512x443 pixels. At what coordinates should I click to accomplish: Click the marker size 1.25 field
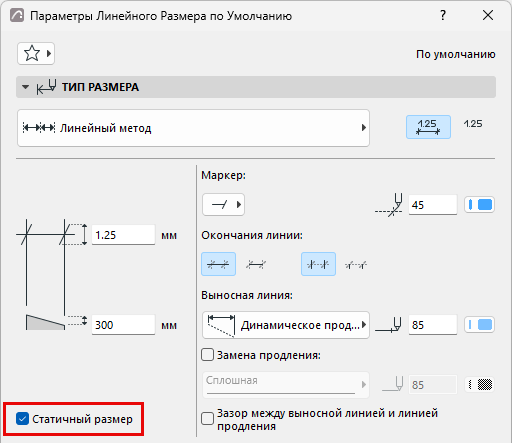point(123,235)
